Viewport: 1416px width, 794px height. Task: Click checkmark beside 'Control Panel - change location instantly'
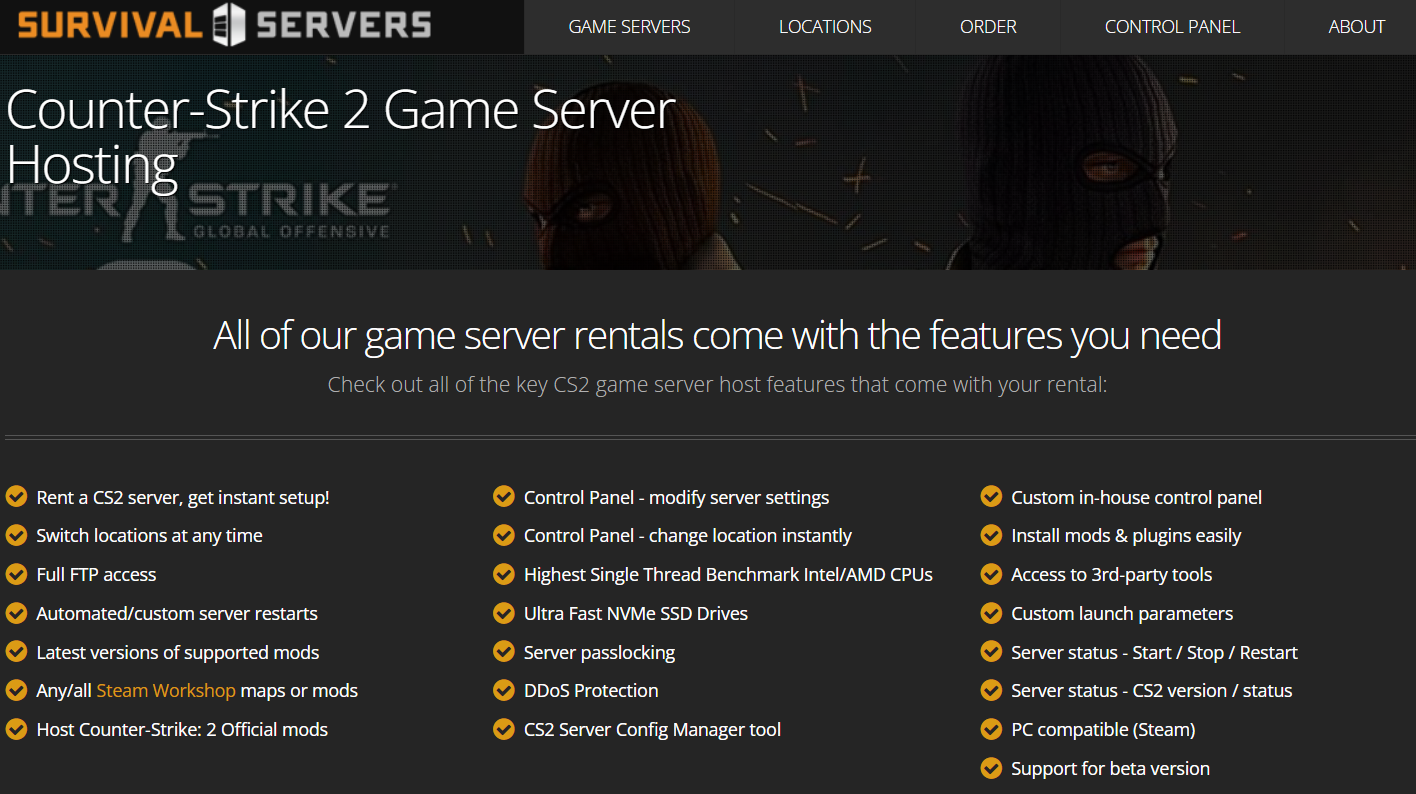(x=504, y=536)
